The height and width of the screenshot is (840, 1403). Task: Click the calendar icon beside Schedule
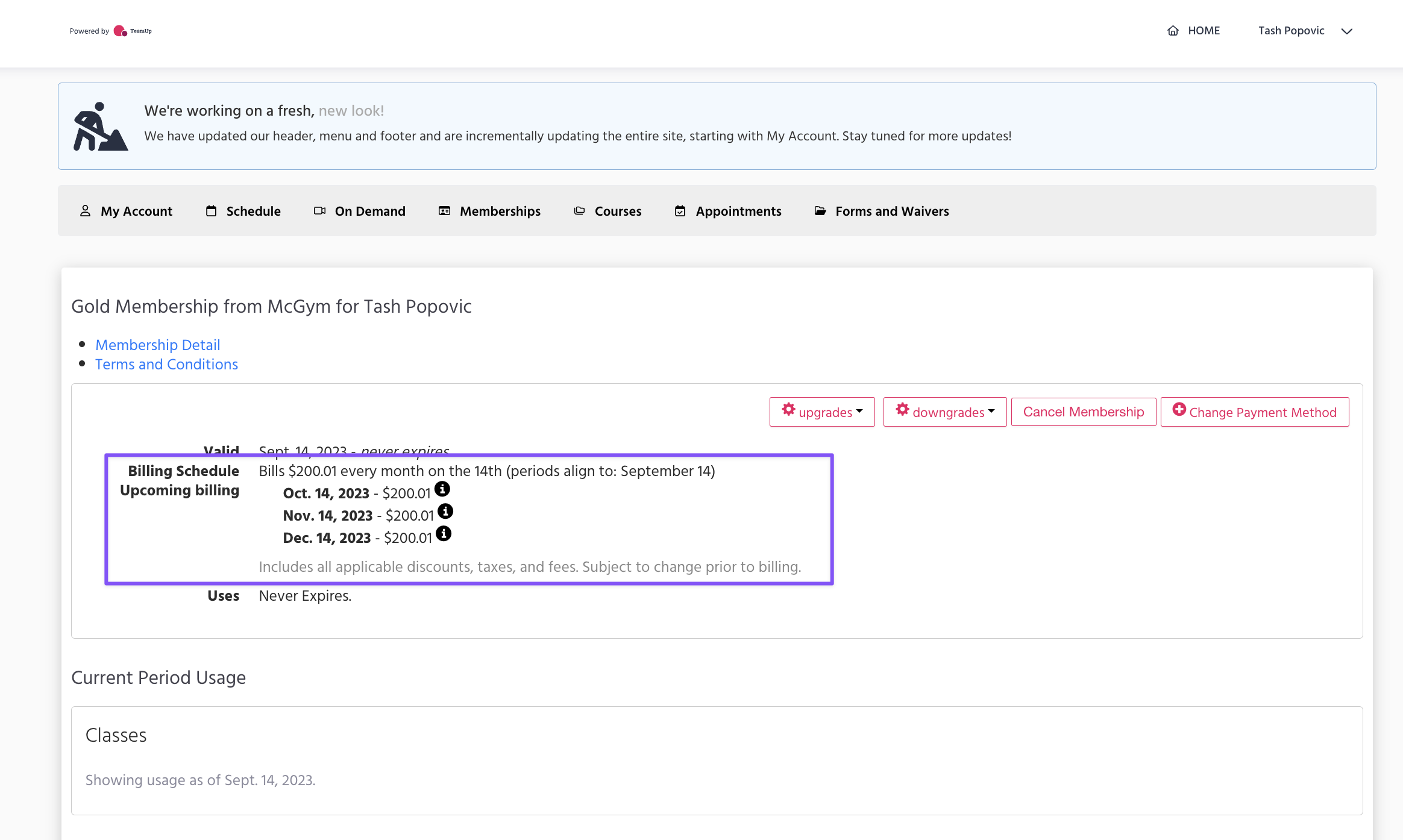click(x=211, y=211)
